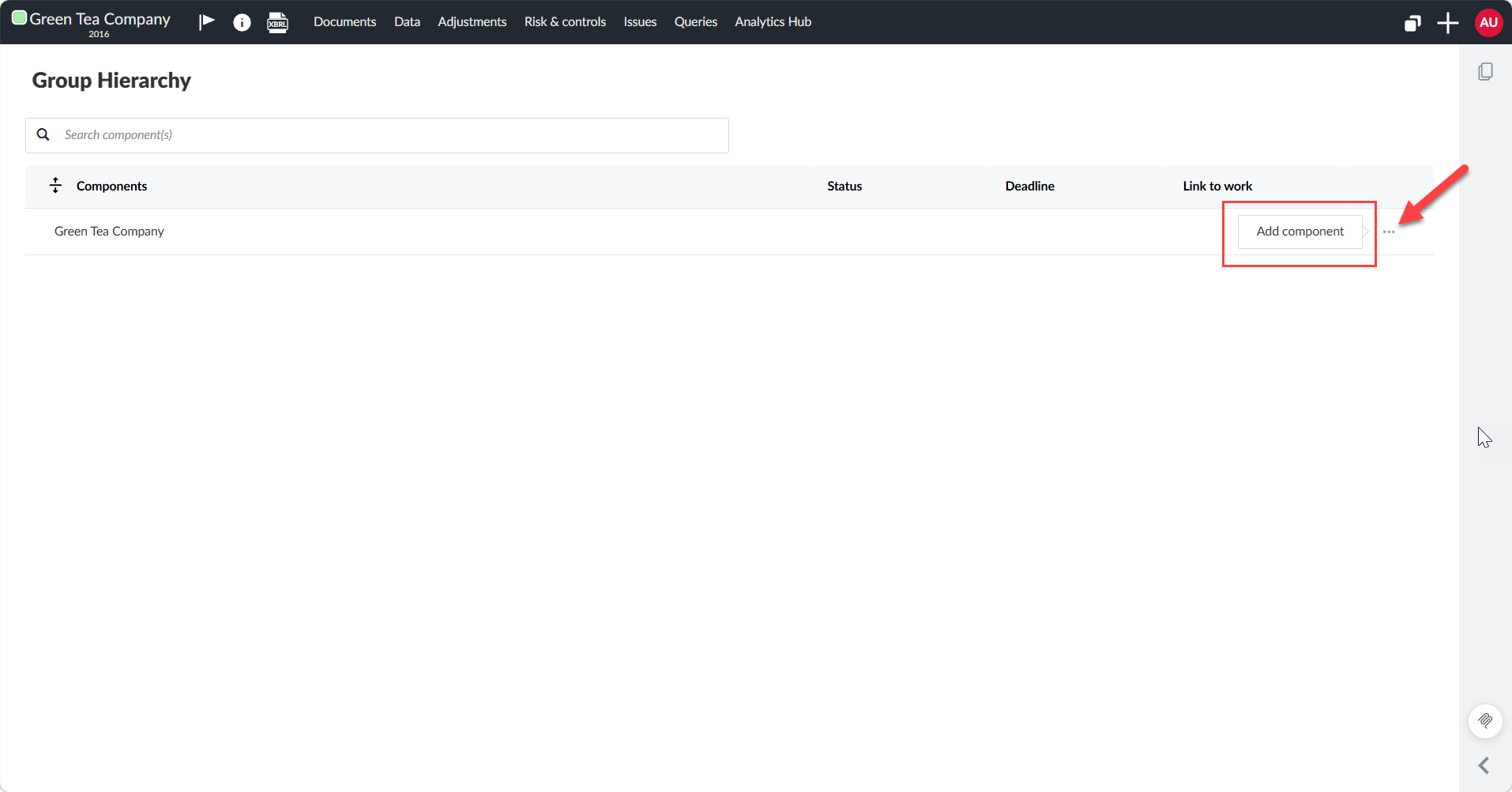Open the Adjustments menu

472,22
